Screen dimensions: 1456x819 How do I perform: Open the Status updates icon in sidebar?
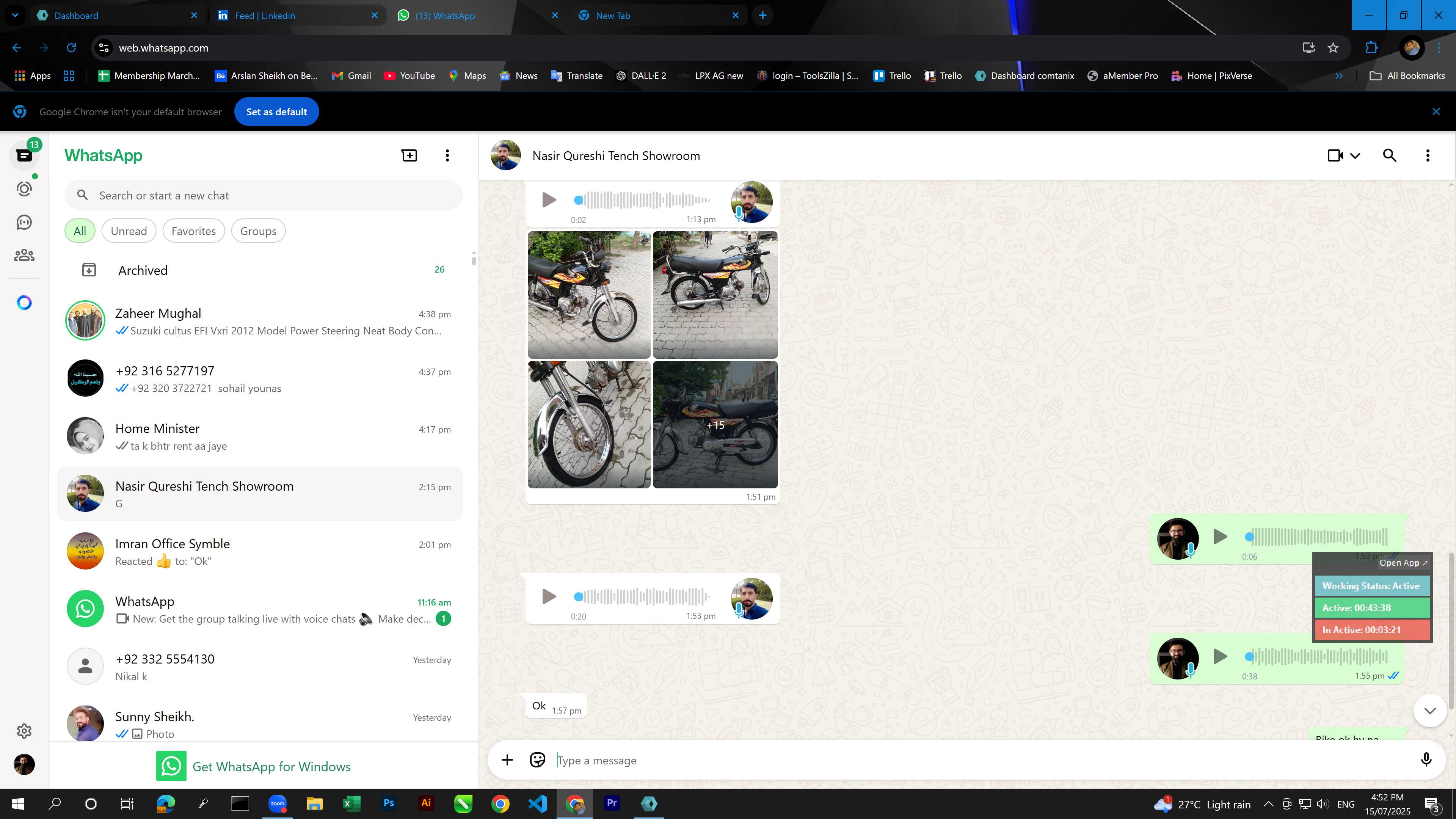pyautogui.click(x=24, y=189)
